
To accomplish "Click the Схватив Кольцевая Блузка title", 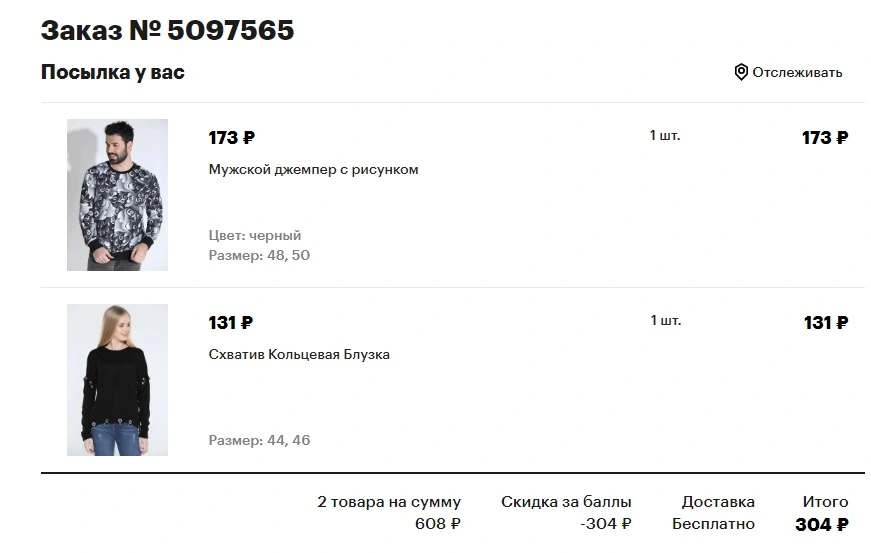I will click(299, 354).
